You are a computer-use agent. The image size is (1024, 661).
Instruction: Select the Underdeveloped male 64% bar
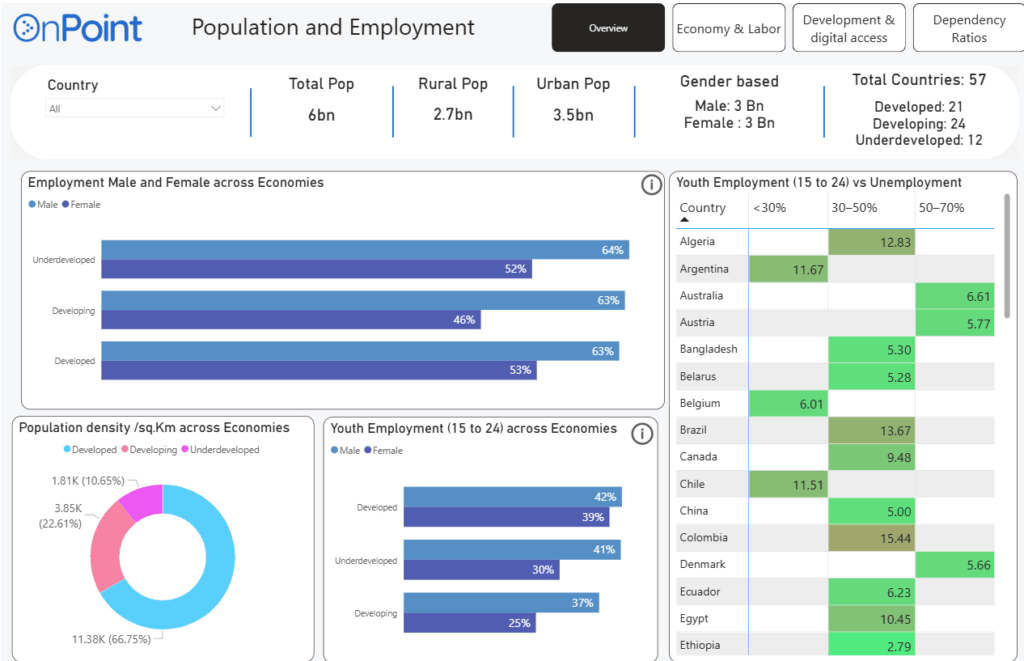(x=364, y=250)
